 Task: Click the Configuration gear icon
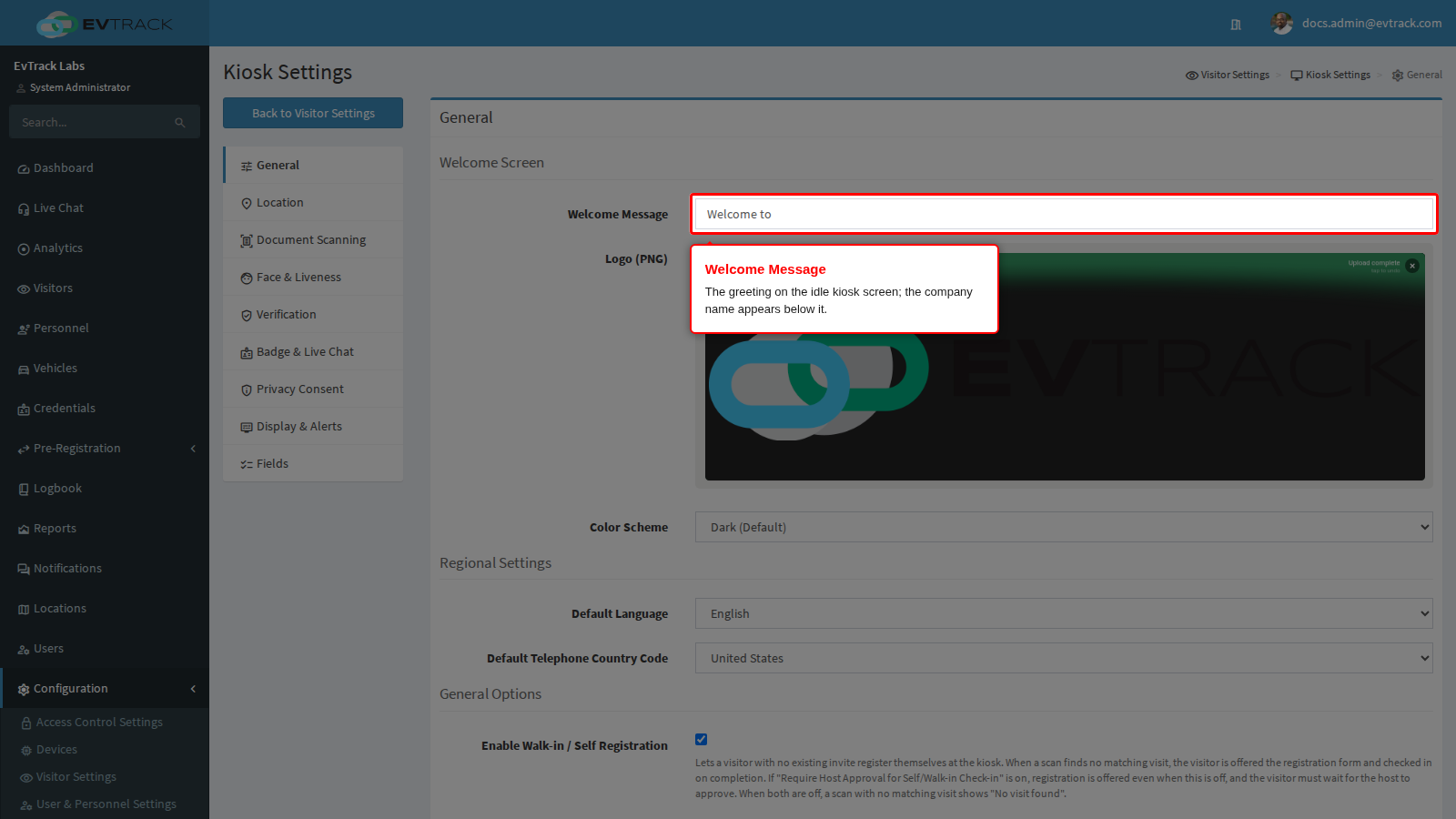tap(24, 690)
